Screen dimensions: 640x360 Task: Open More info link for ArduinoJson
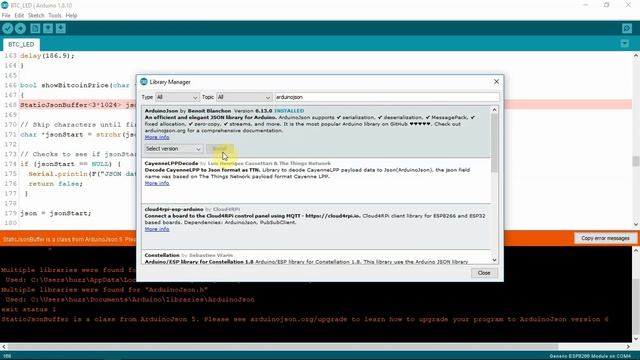pos(157,138)
